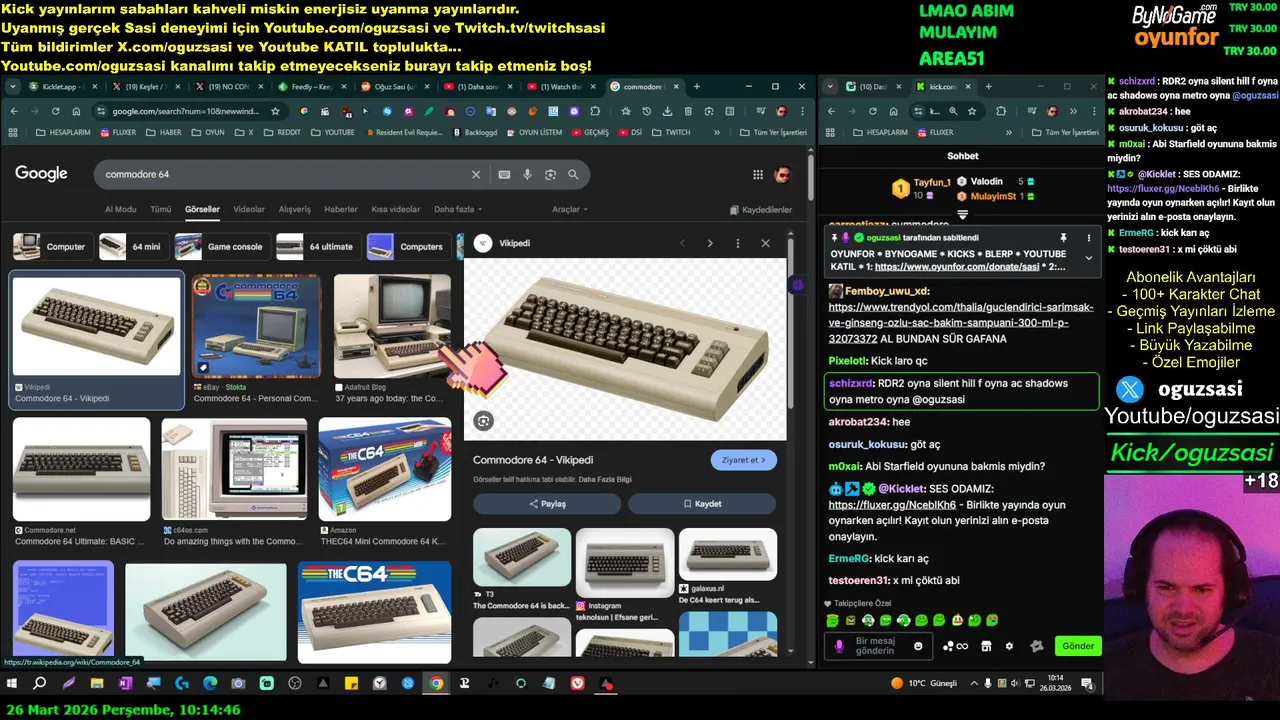The image size is (1280, 720).
Task: Click the Bir mesaj gönderin chat input
Action: (880, 646)
